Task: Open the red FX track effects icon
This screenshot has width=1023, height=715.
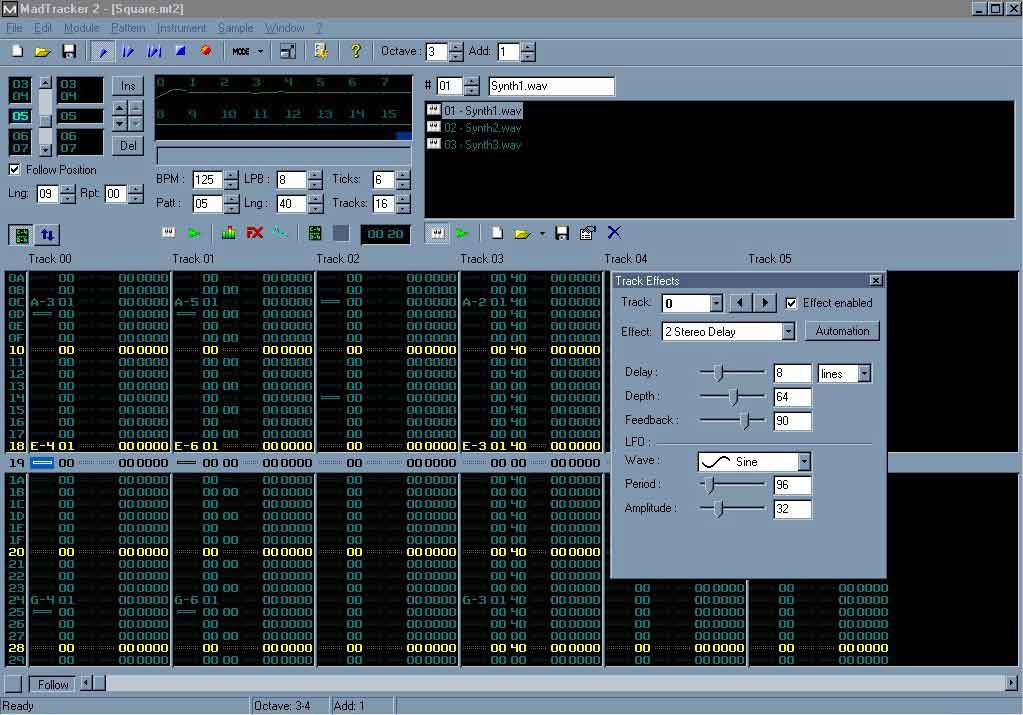Action: pyautogui.click(x=255, y=233)
